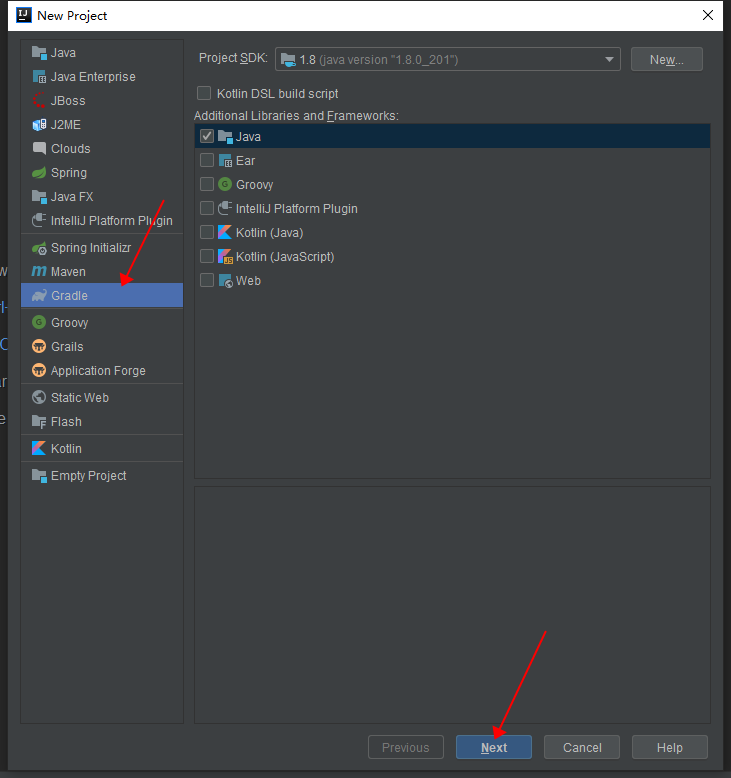Check the Ear framework checkbox
The image size is (731, 778).
[x=207, y=160]
